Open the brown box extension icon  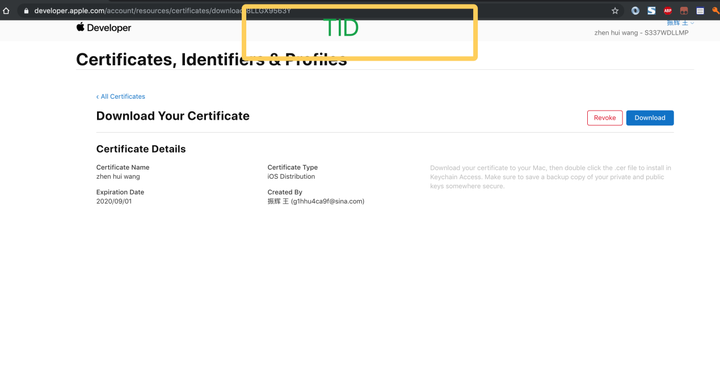(x=684, y=11)
